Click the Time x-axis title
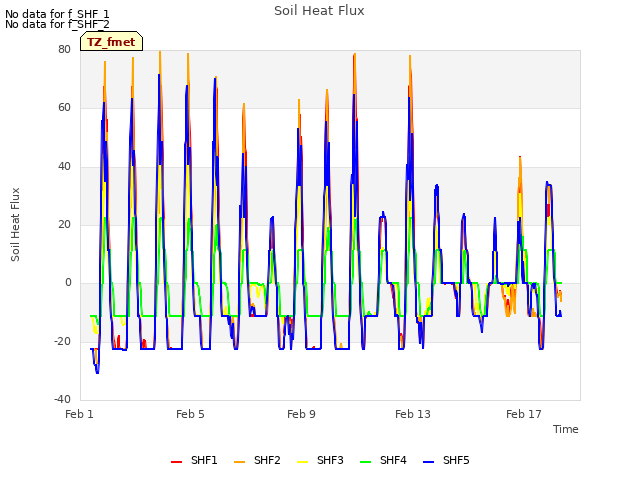Image resolution: width=640 pixels, height=480 pixels. click(x=566, y=429)
